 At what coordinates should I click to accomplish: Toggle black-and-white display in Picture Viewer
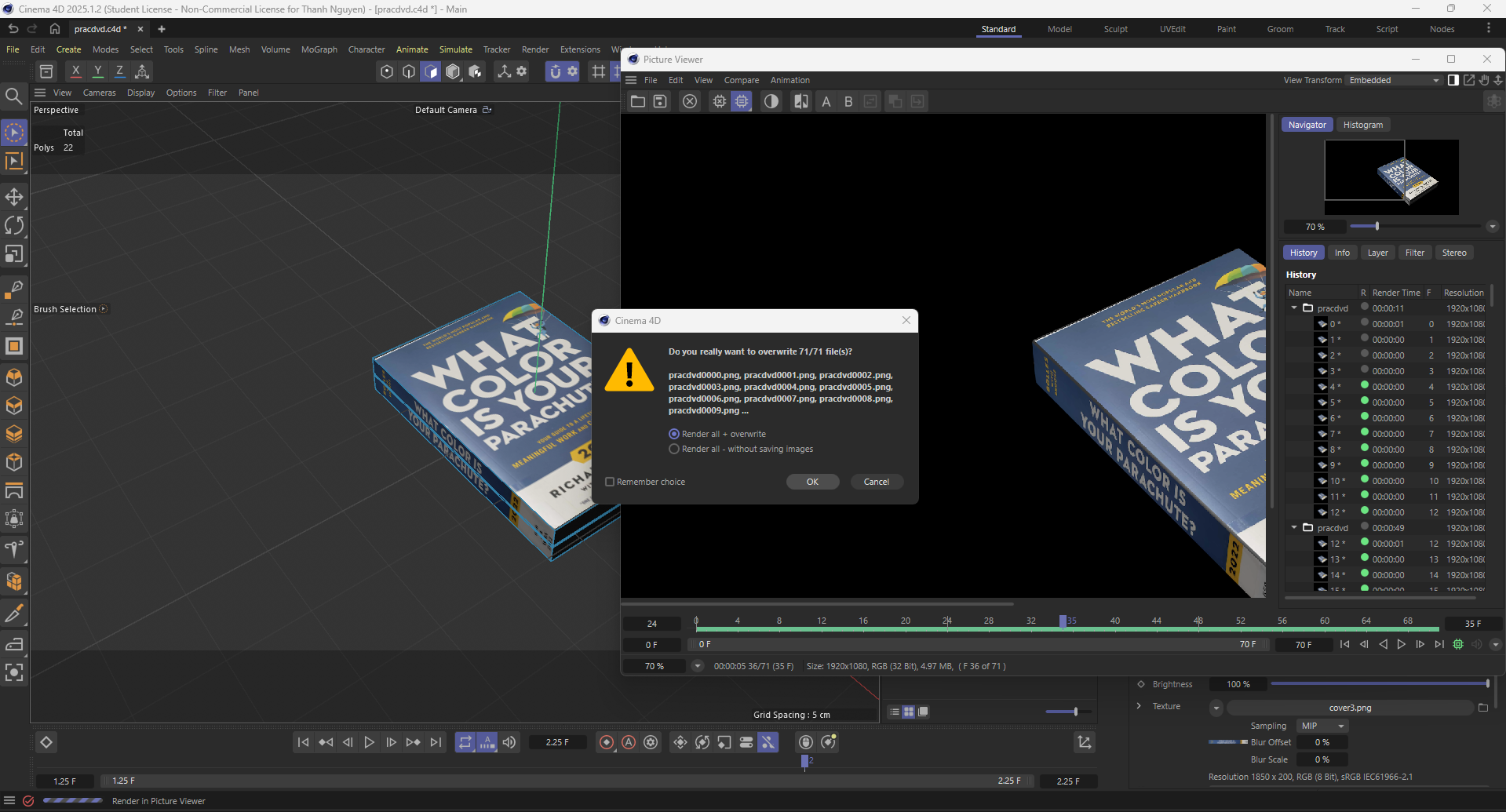point(771,101)
